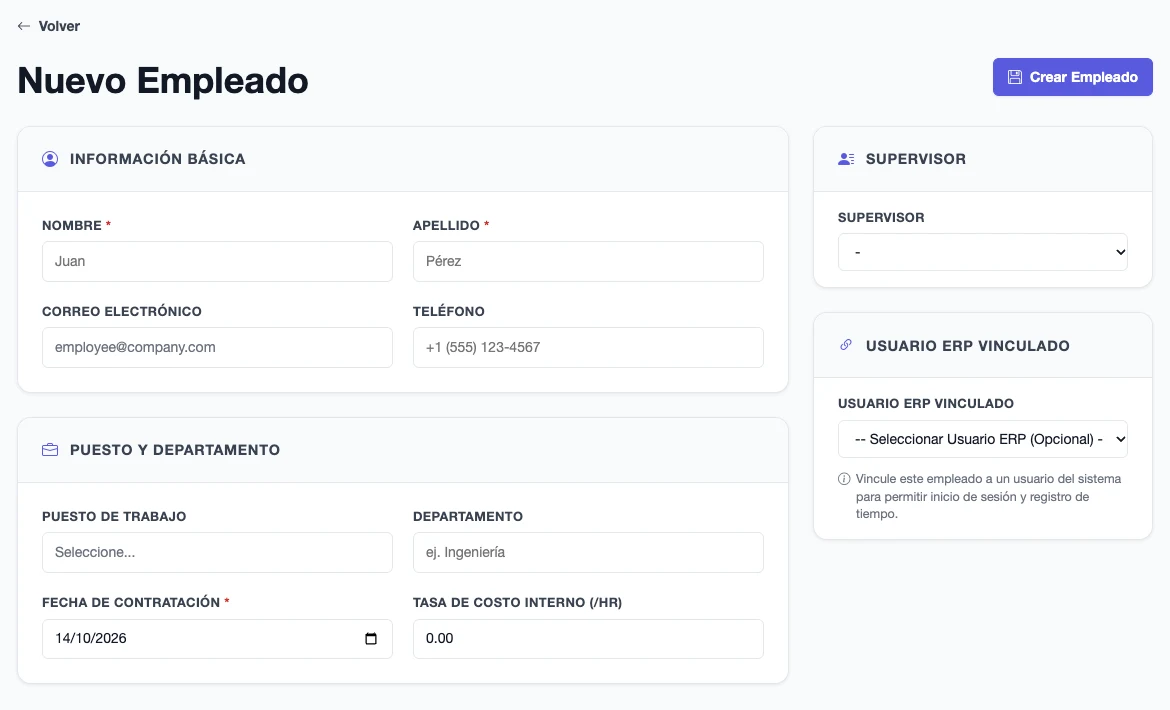Click the Tasa de Costo Interno field

(588, 638)
